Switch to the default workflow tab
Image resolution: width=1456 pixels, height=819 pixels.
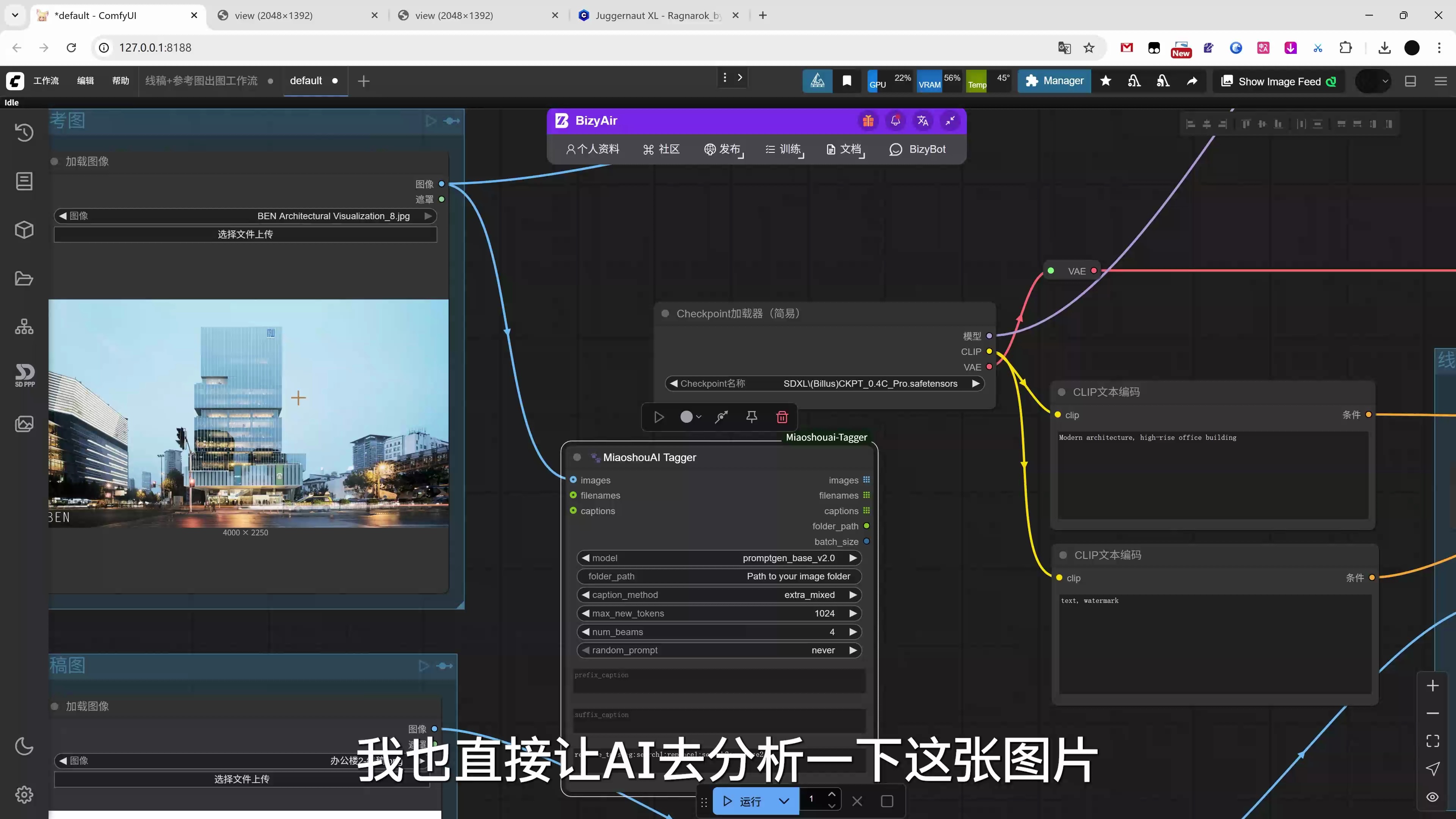306,80
